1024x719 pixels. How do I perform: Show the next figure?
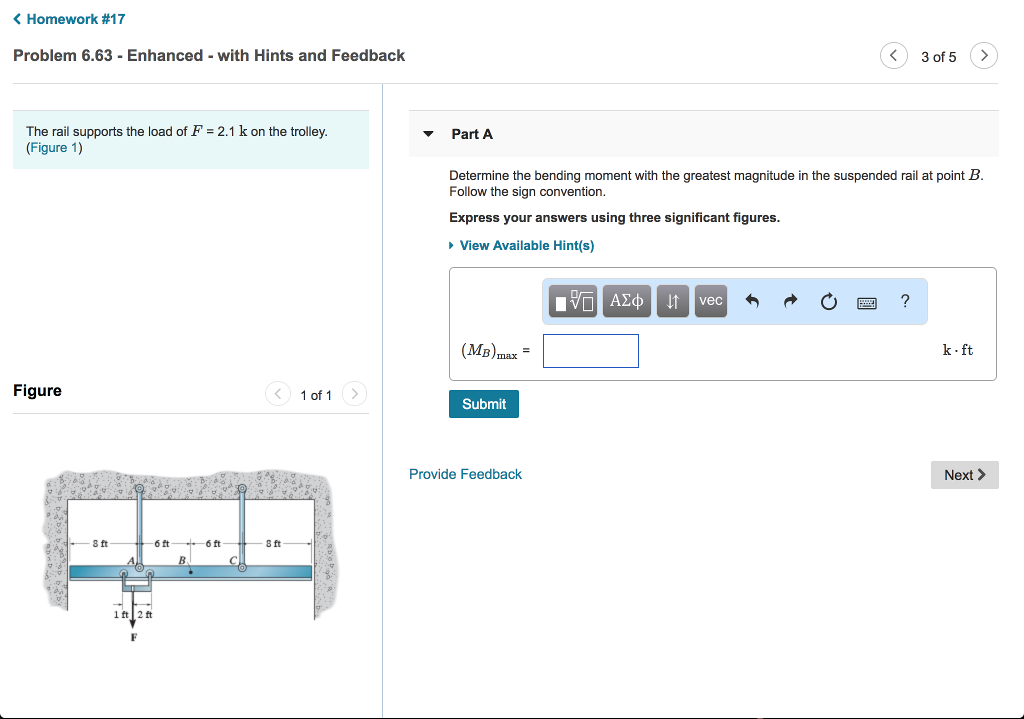point(355,394)
